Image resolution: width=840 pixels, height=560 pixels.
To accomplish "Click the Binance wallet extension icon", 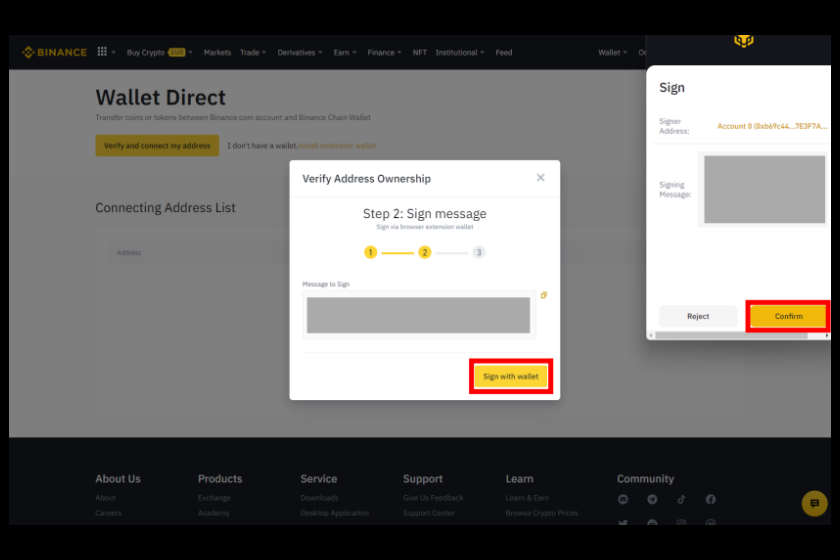I will coord(744,41).
